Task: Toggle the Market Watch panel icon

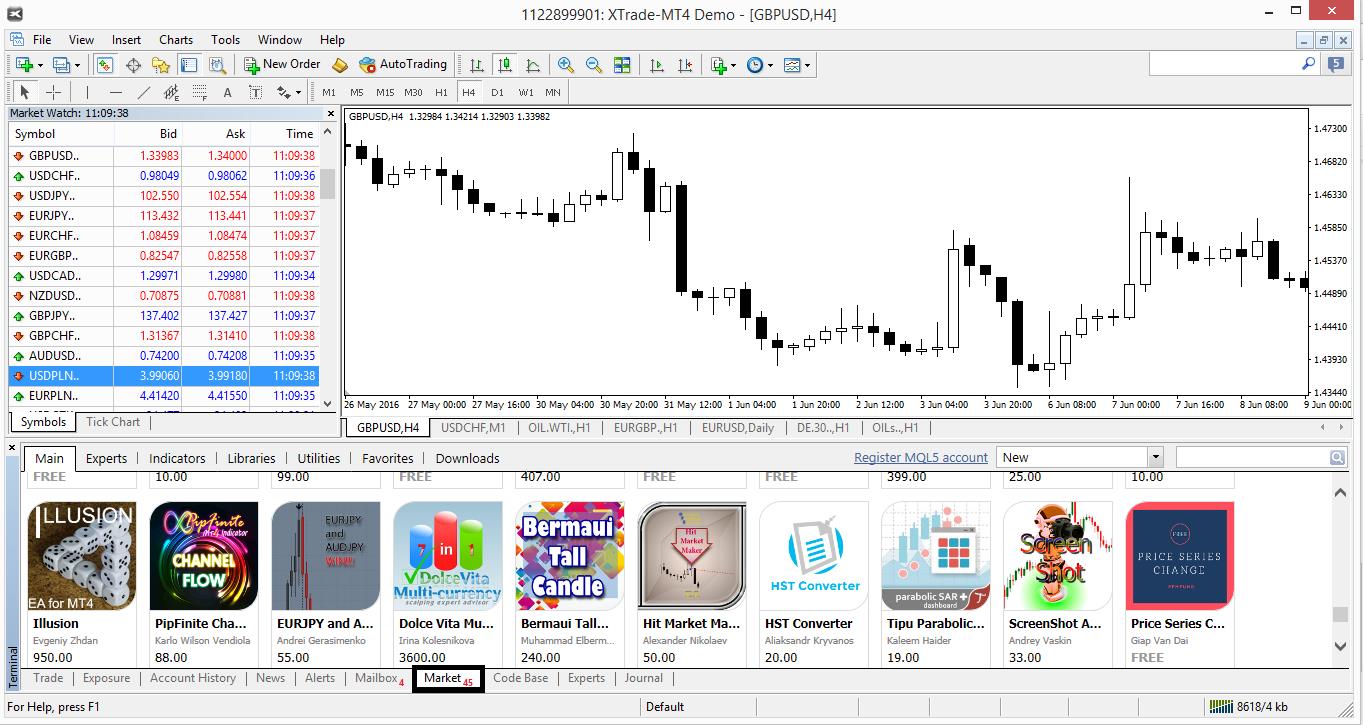Action: tap(105, 65)
